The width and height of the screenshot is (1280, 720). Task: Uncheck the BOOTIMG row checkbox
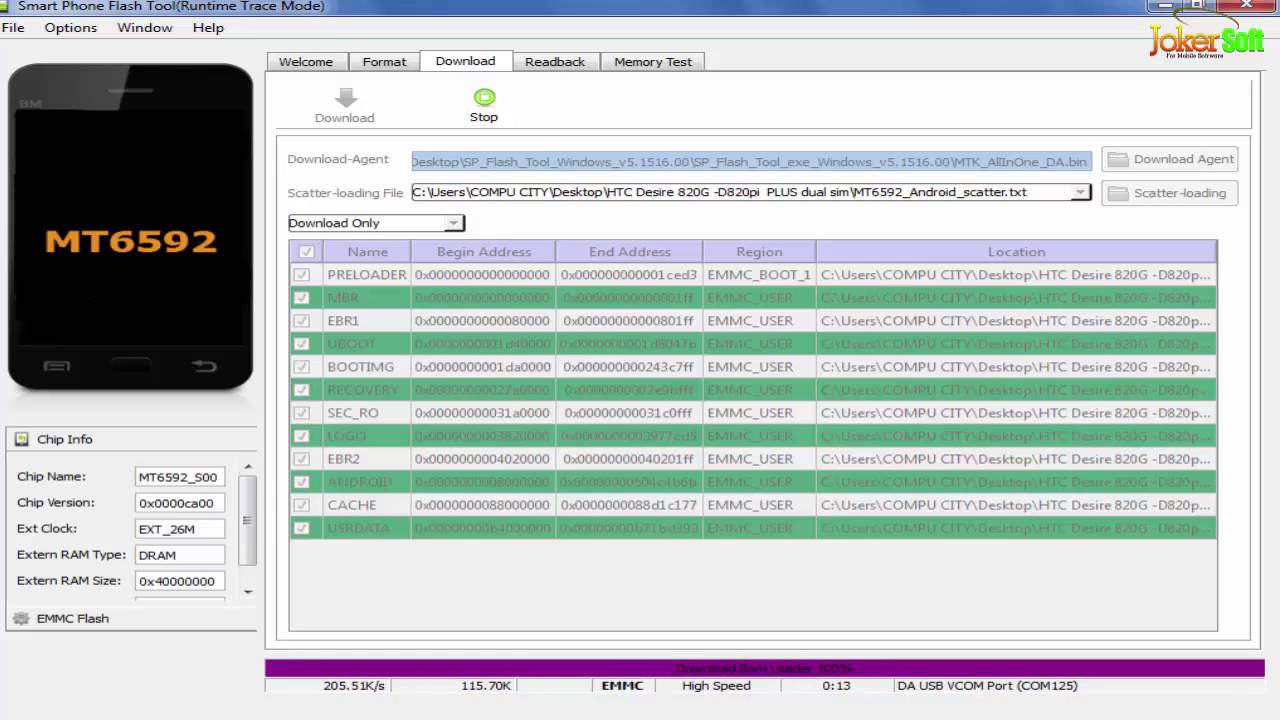[x=302, y=367]
